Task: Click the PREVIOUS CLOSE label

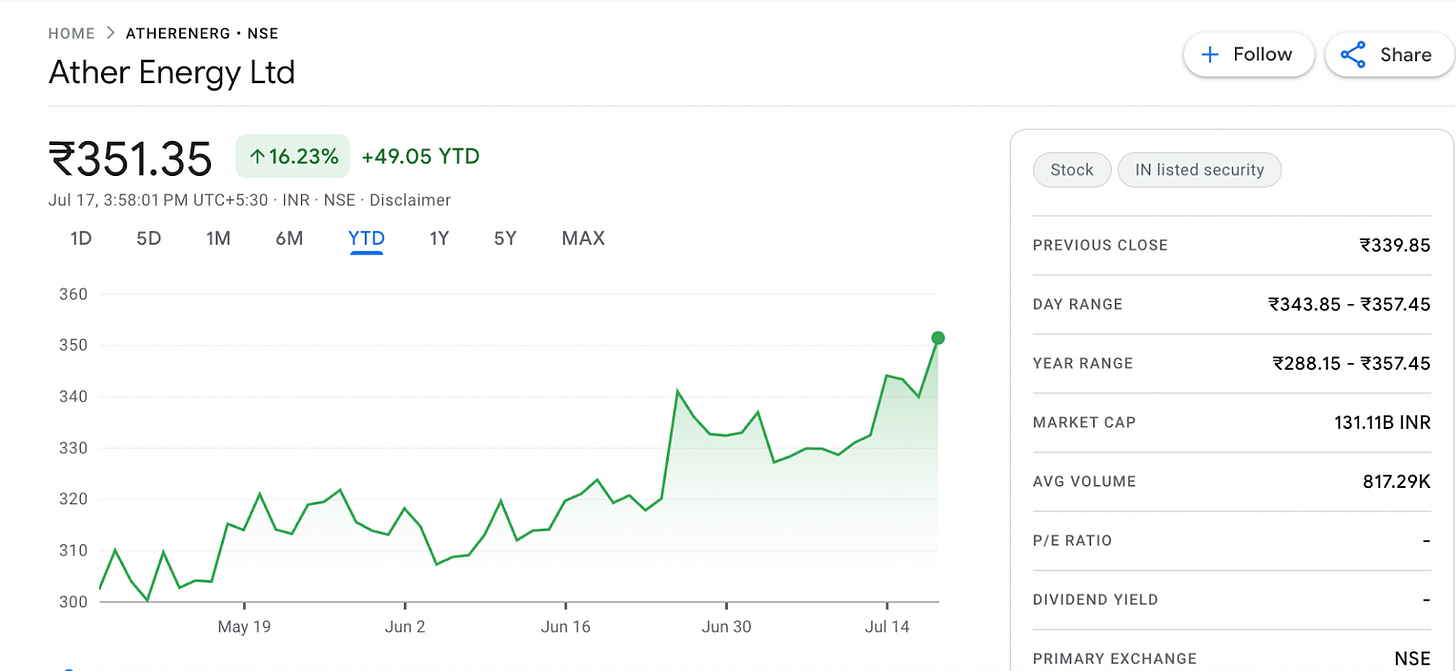Action: 1100,245
